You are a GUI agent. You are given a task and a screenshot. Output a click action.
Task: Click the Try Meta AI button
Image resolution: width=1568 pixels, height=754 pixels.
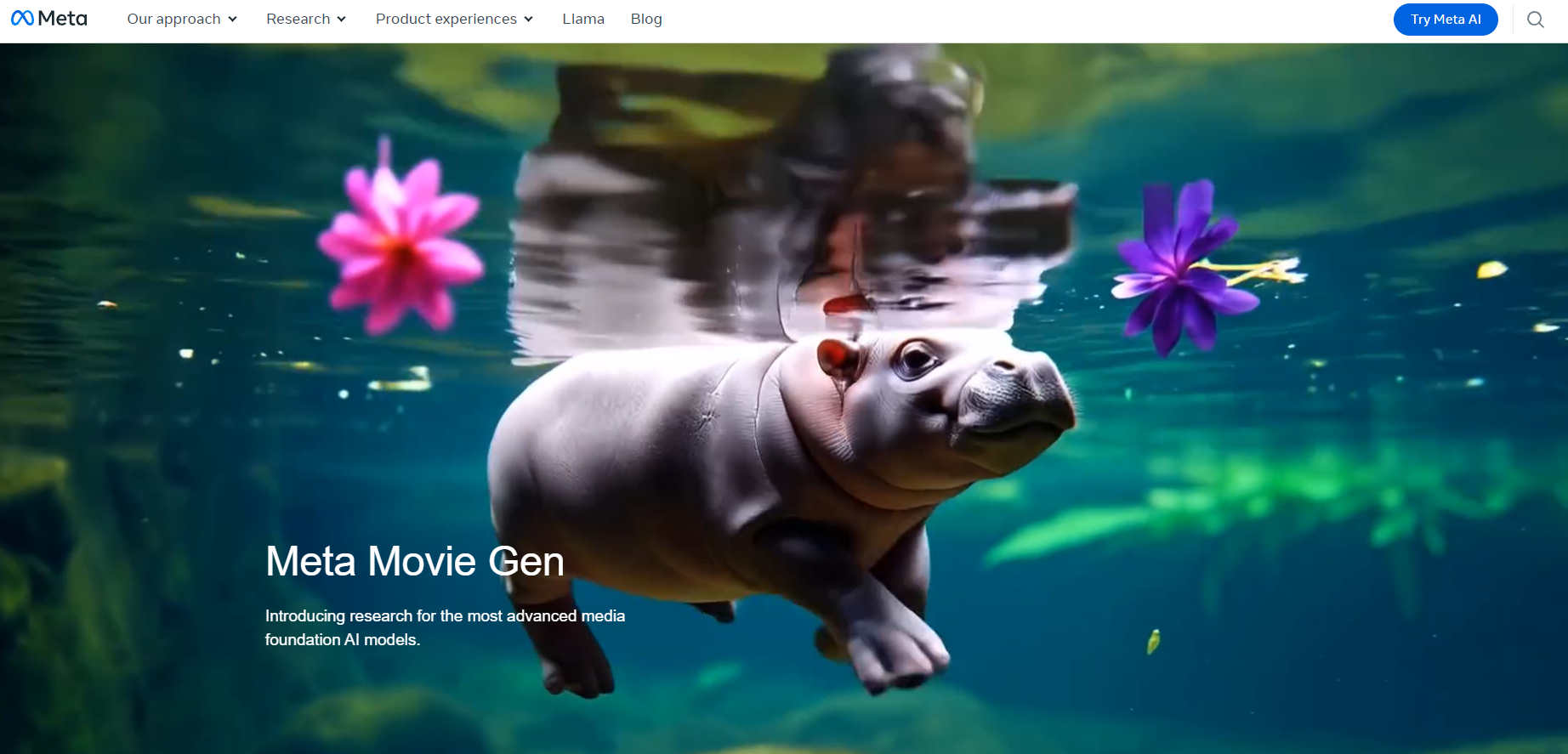tap(1446, 20)
